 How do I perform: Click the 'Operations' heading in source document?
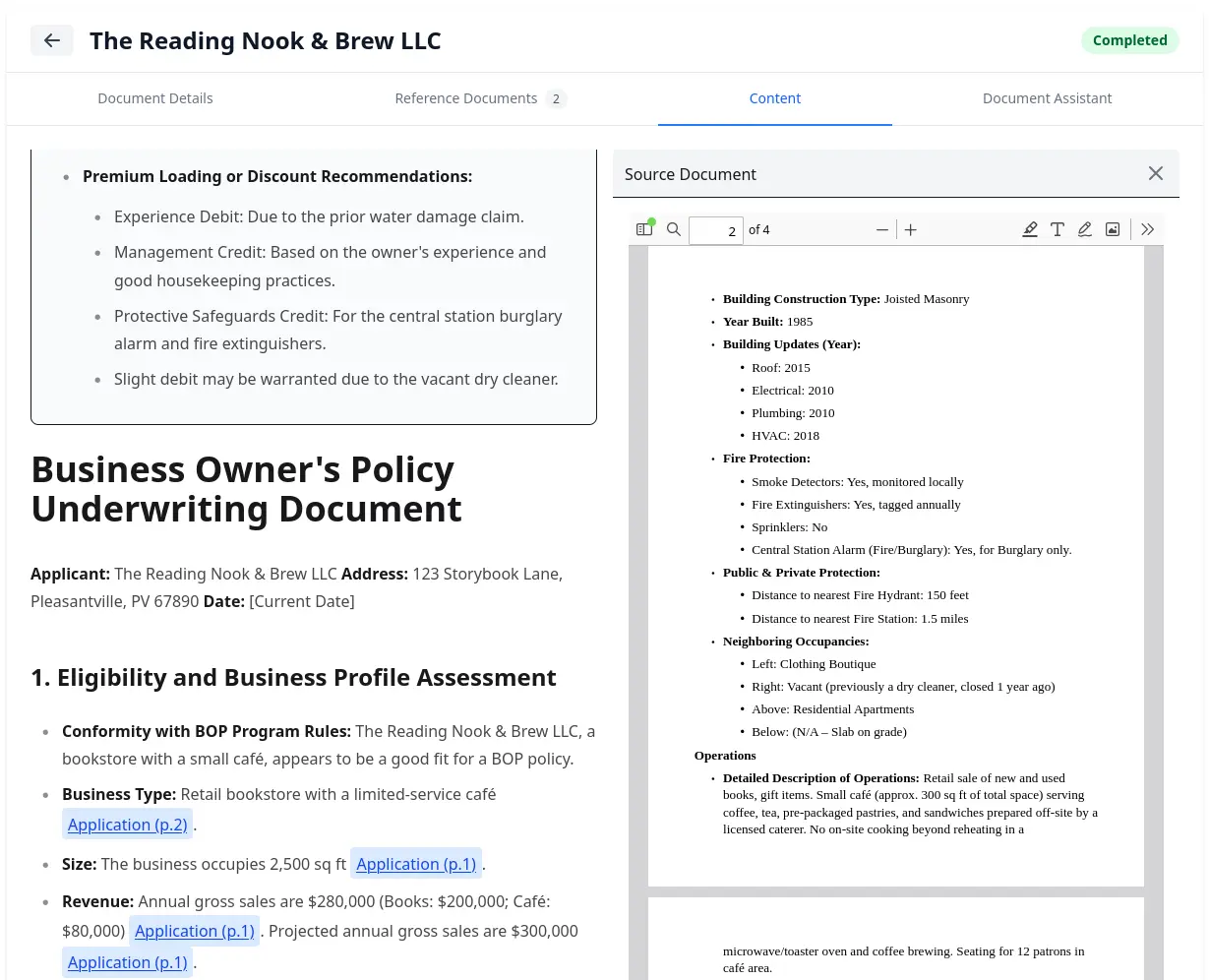coord(725,756)
